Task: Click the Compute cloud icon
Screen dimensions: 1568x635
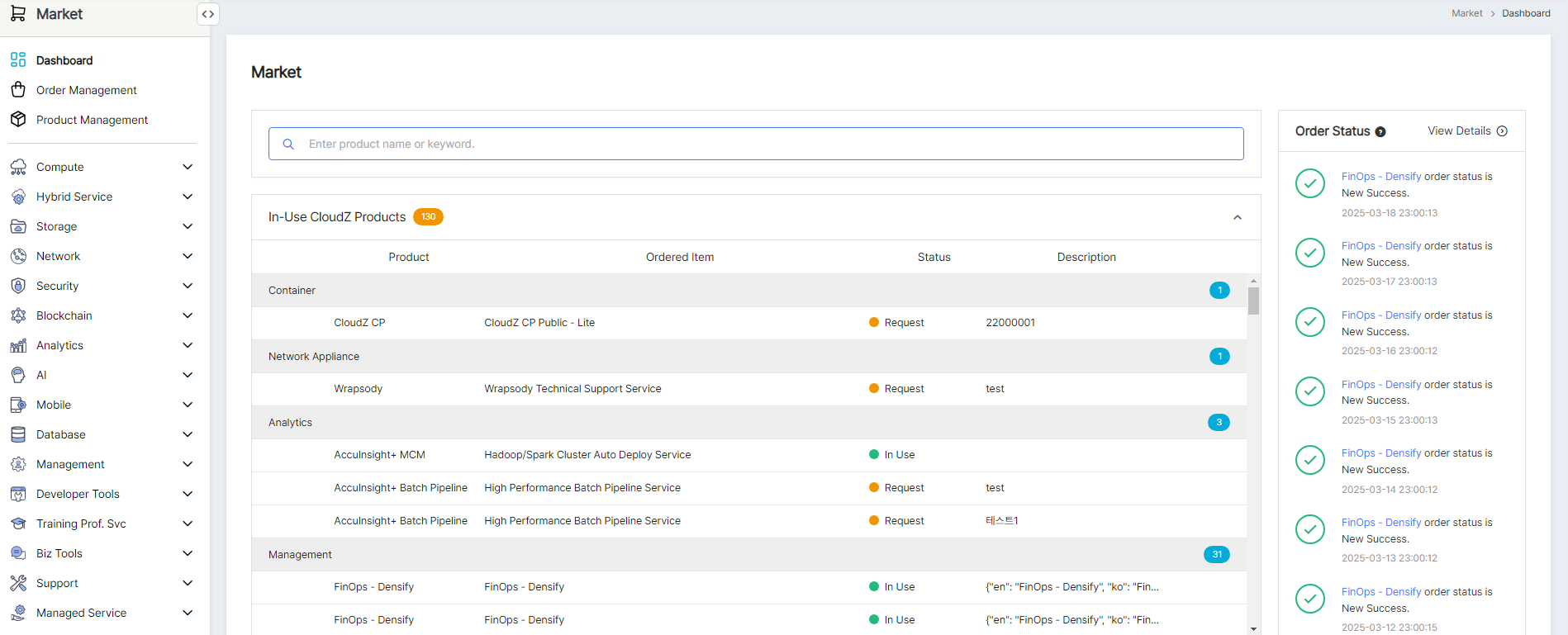Action: [18, 167]
